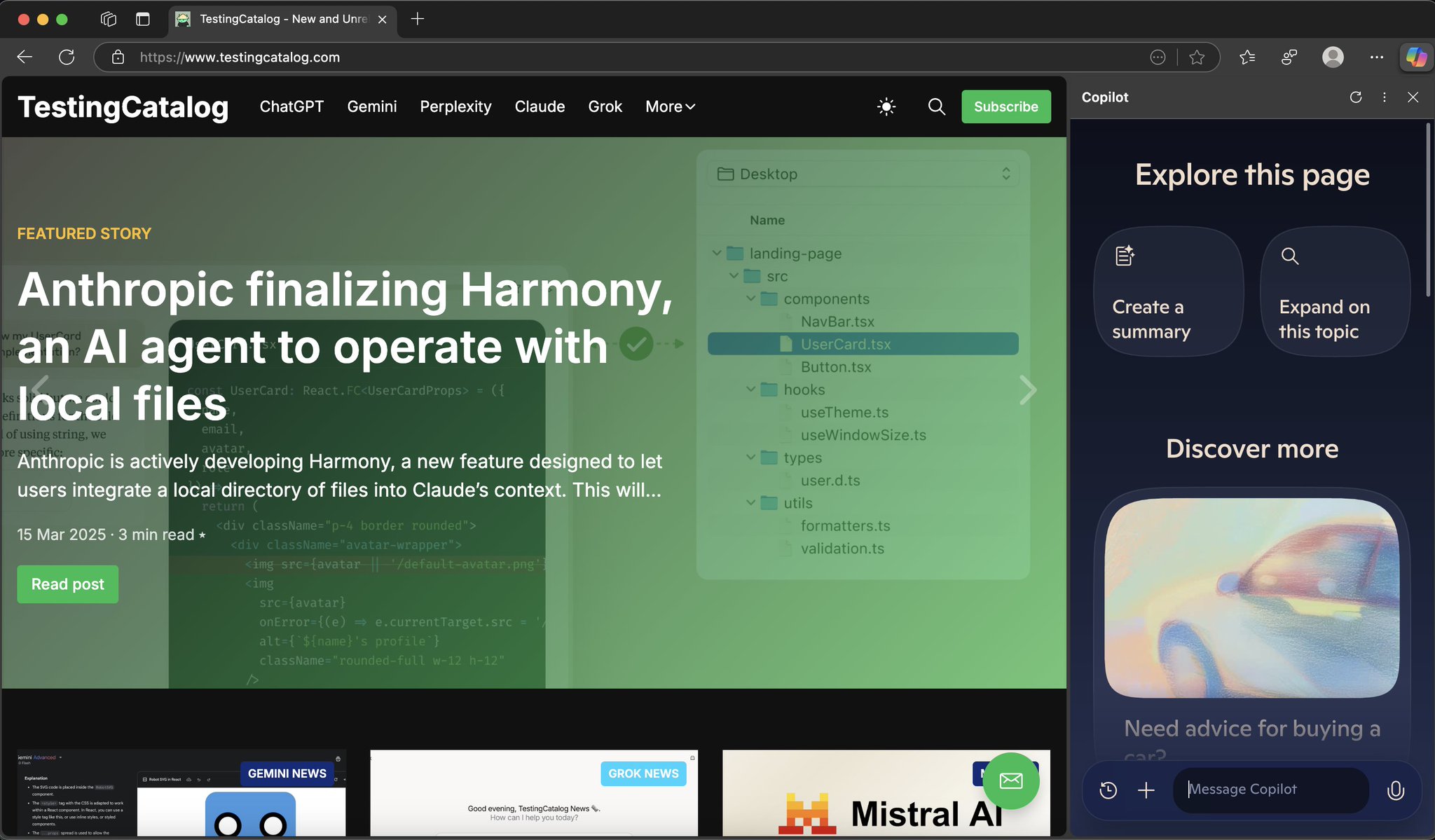Toggle the Copilot sidebar icon
Viewport: 1435px width, 840px height.
pyautogui.click(x=1416, y=57)
